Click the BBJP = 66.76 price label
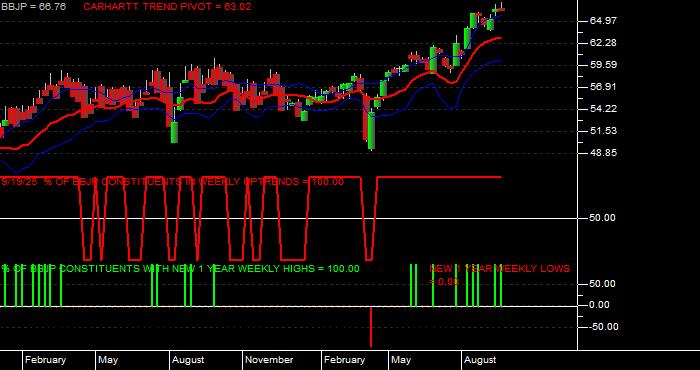 click(33, 7)
